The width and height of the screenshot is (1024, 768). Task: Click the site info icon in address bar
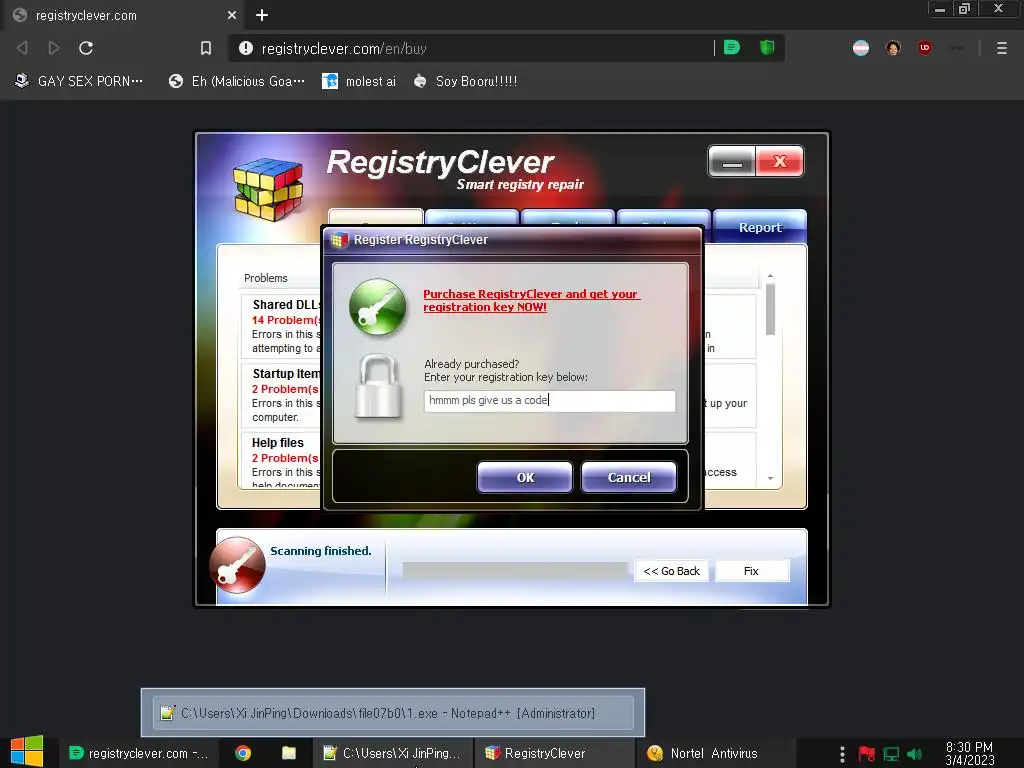click(246, 48)
